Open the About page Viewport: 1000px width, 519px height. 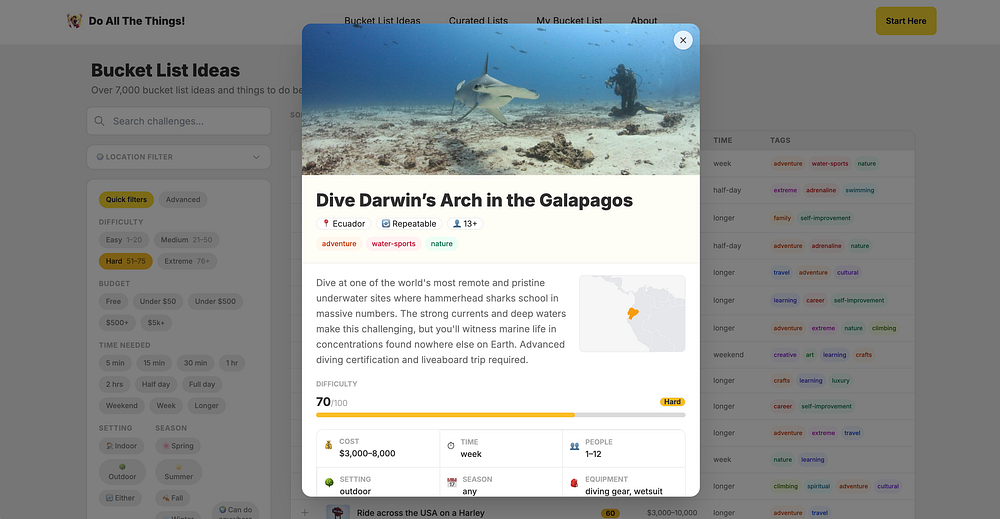click(643, 20)
